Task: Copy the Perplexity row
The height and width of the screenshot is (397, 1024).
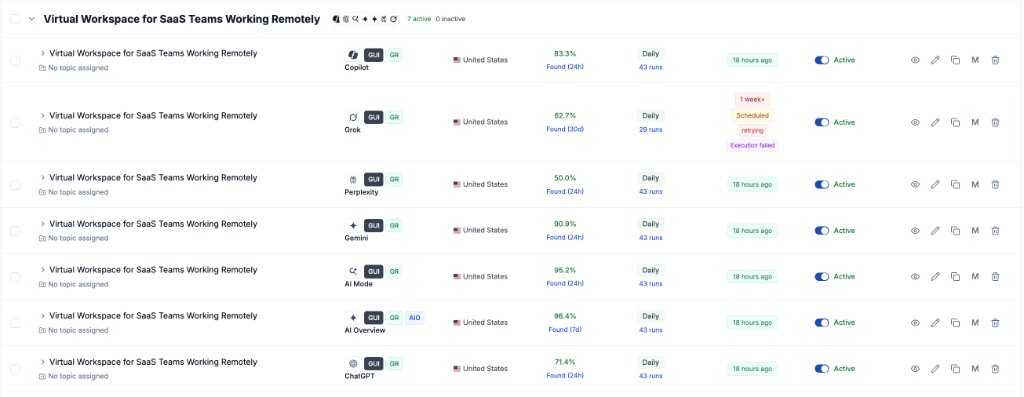Action: coord(955,185)
